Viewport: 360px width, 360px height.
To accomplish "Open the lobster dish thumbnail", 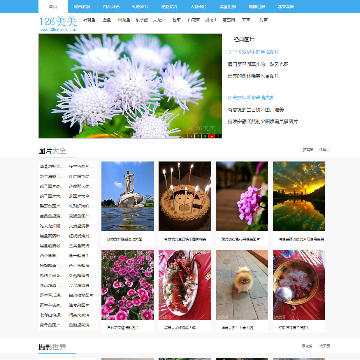I will pos(185,285).
